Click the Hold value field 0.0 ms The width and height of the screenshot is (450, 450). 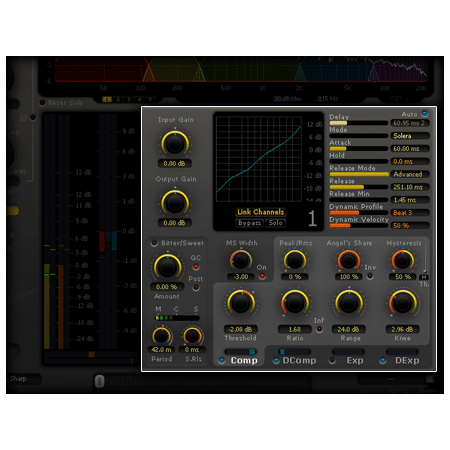pyautogui.click(x=410, y=161)
